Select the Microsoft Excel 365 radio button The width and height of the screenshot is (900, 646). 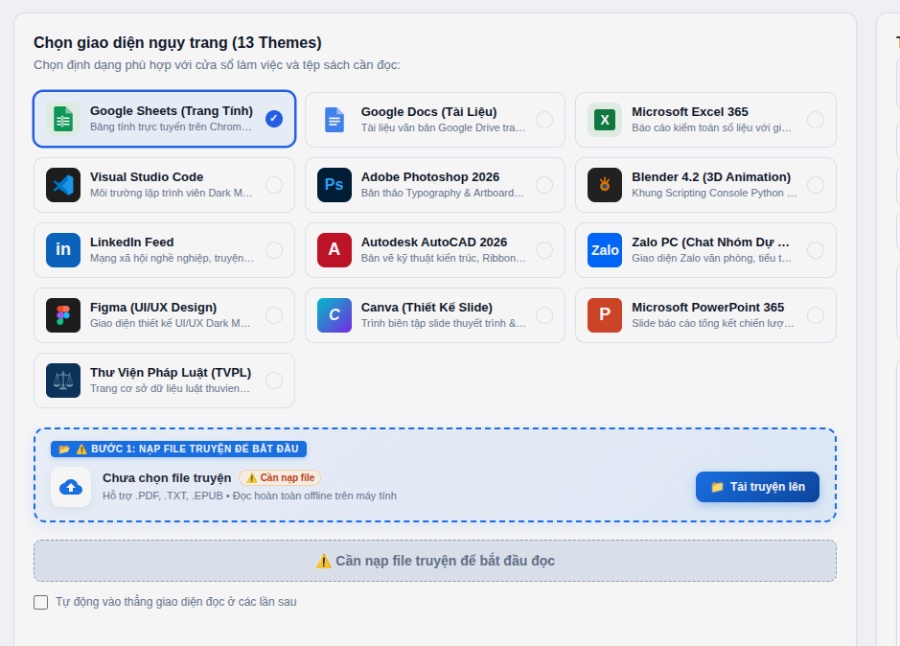point(815,120)
